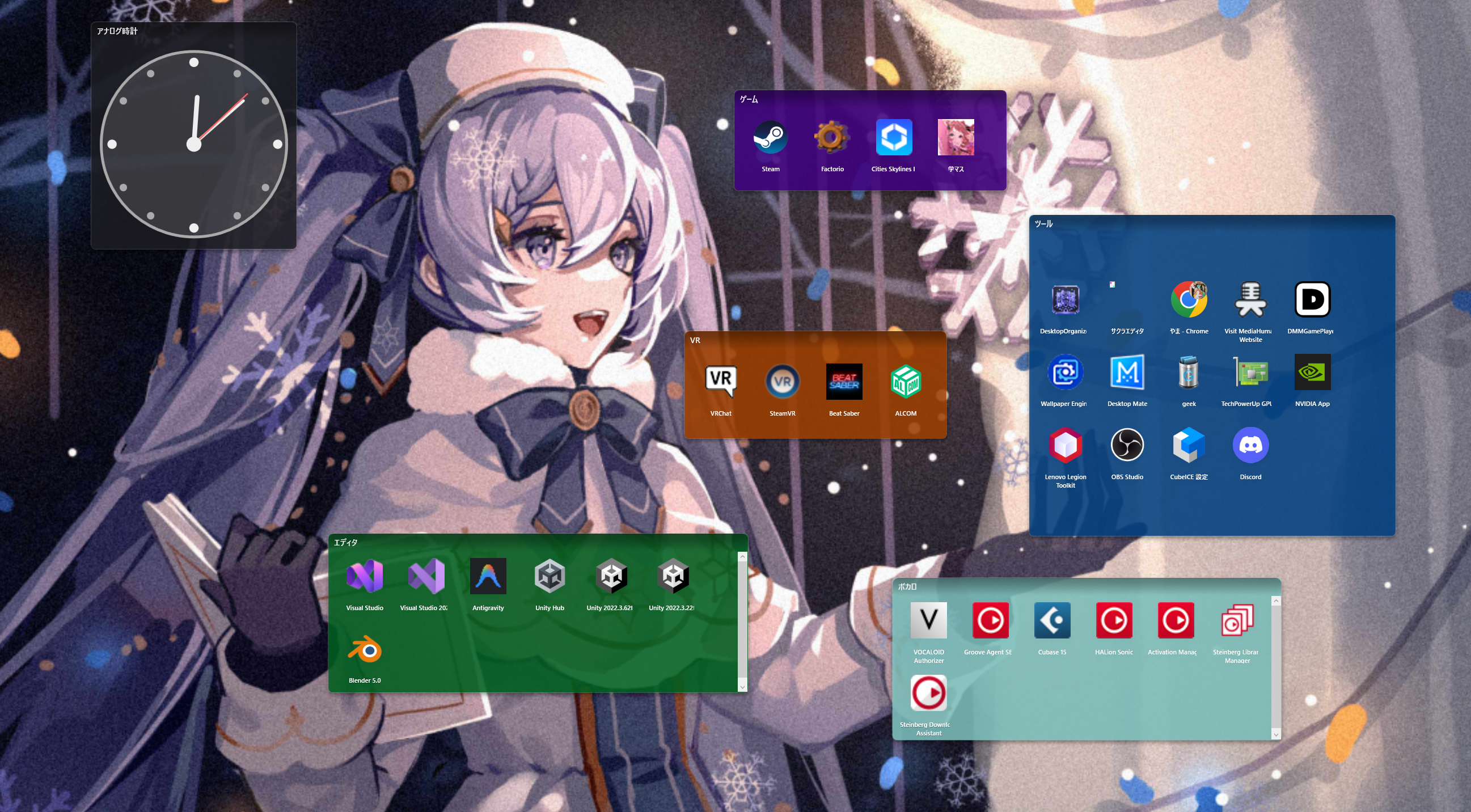Viewport: 1471px width, 812px height.
Task: Select the ツール group title
Action: point(1043,224)
